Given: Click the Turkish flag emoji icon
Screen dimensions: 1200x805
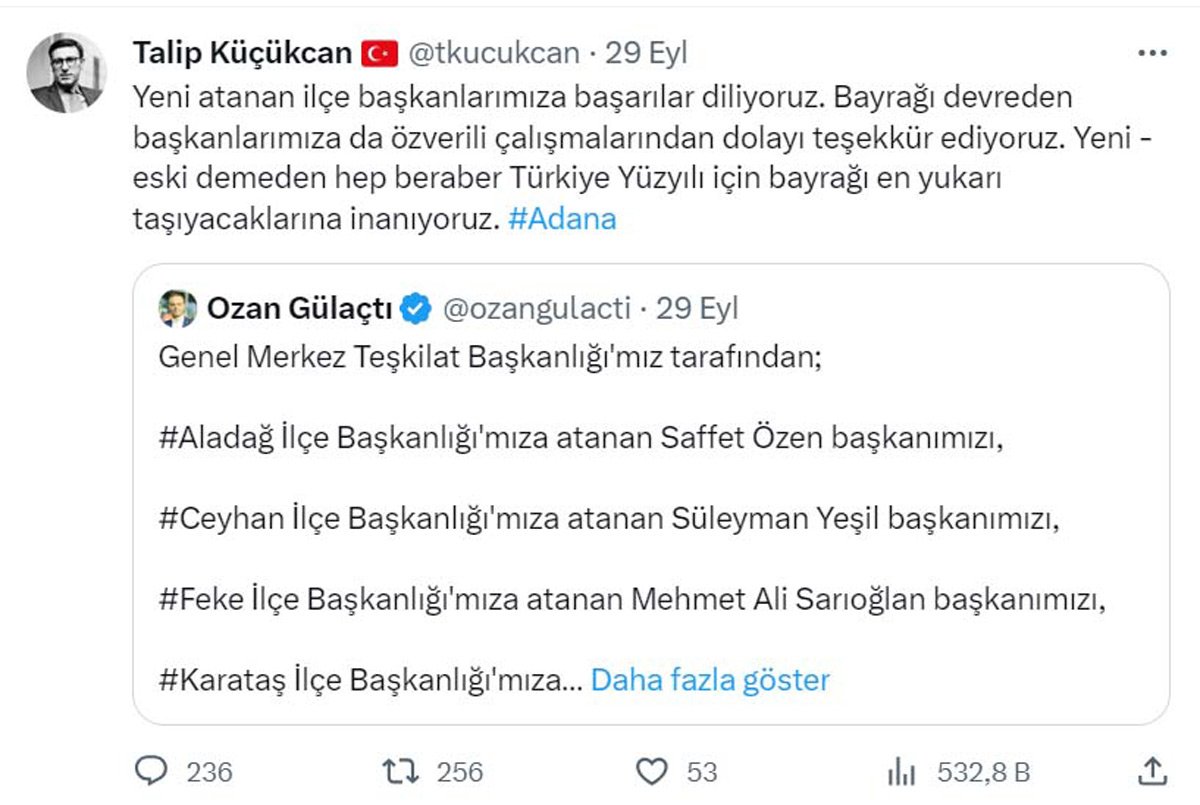Looking at the screenshot, I should (379, 53).
